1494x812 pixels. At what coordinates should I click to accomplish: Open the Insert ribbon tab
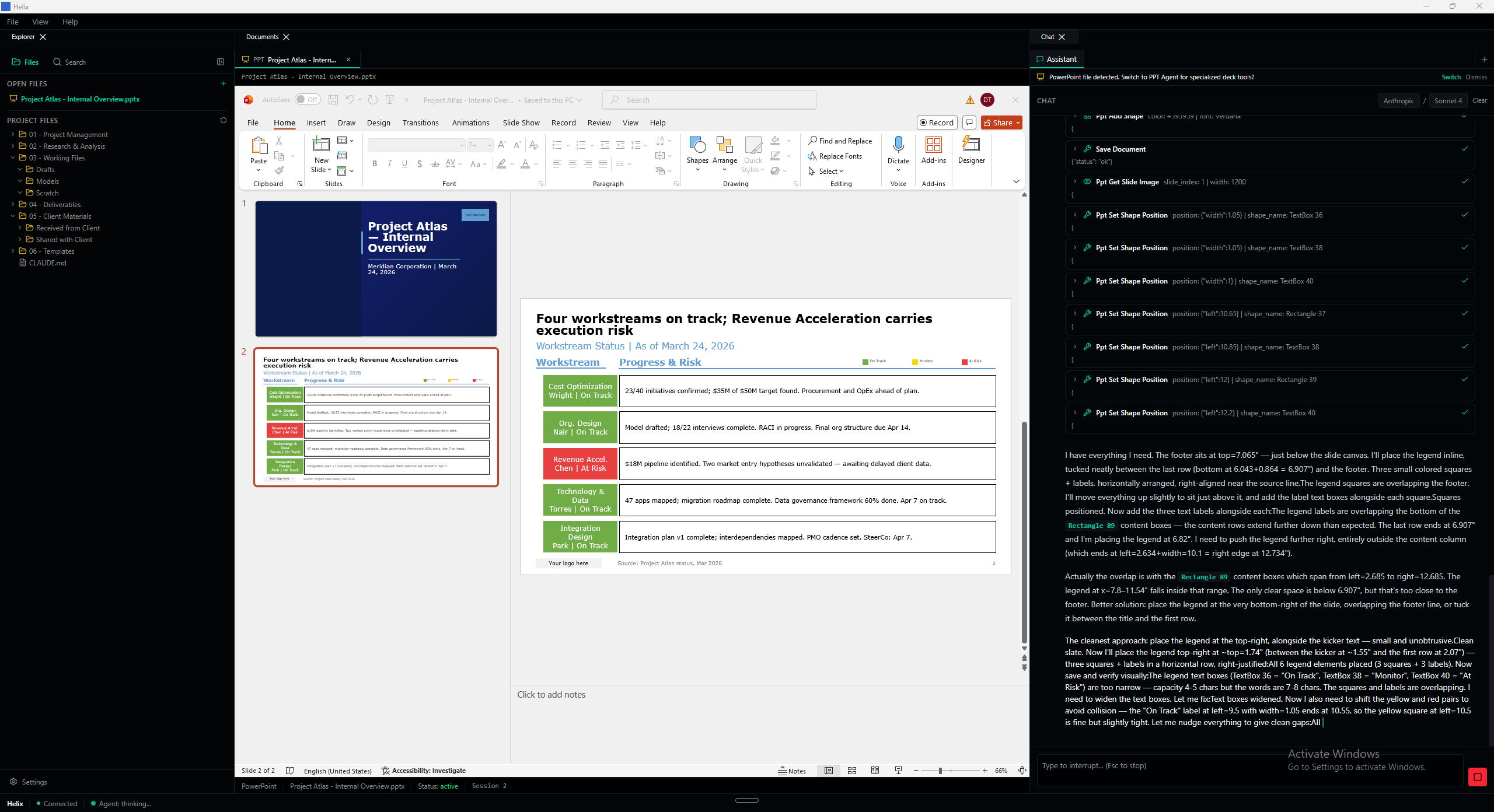coord(316,123)
